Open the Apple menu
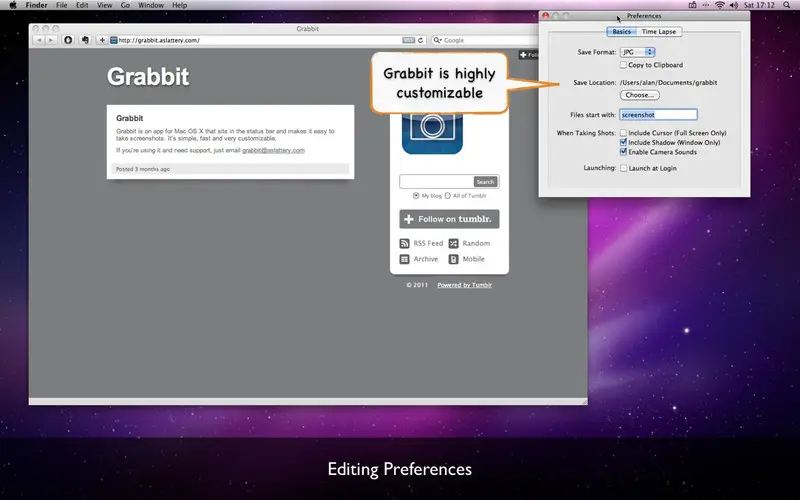 point(13,5)
